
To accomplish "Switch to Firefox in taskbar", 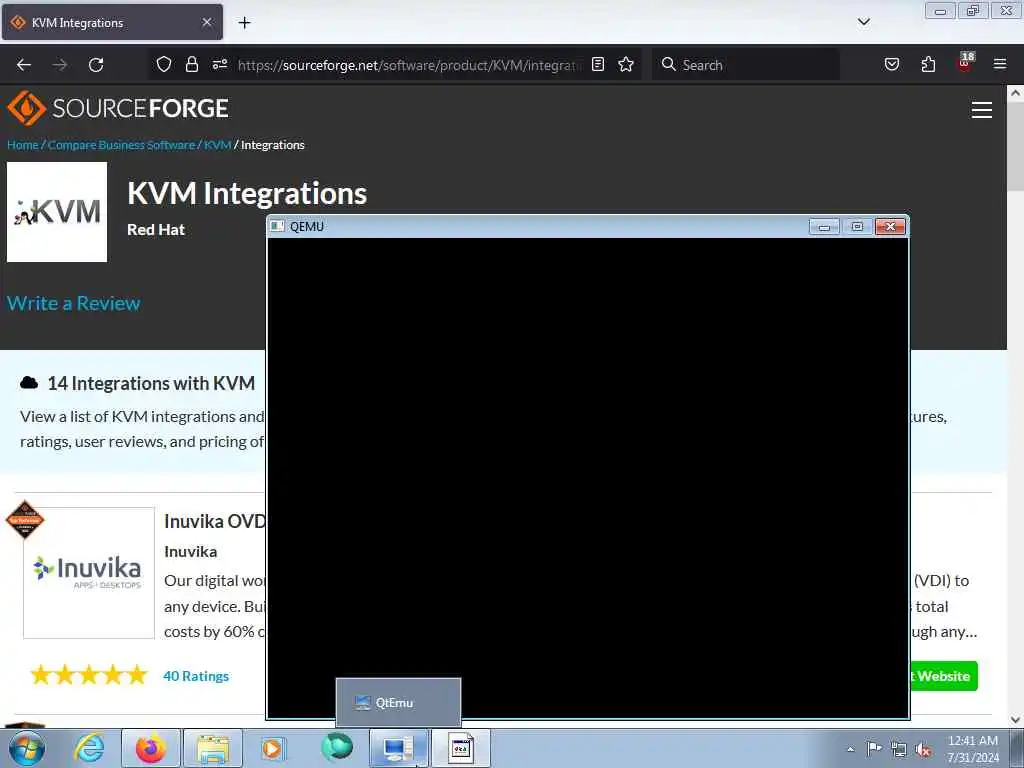I will coord(151,748).
